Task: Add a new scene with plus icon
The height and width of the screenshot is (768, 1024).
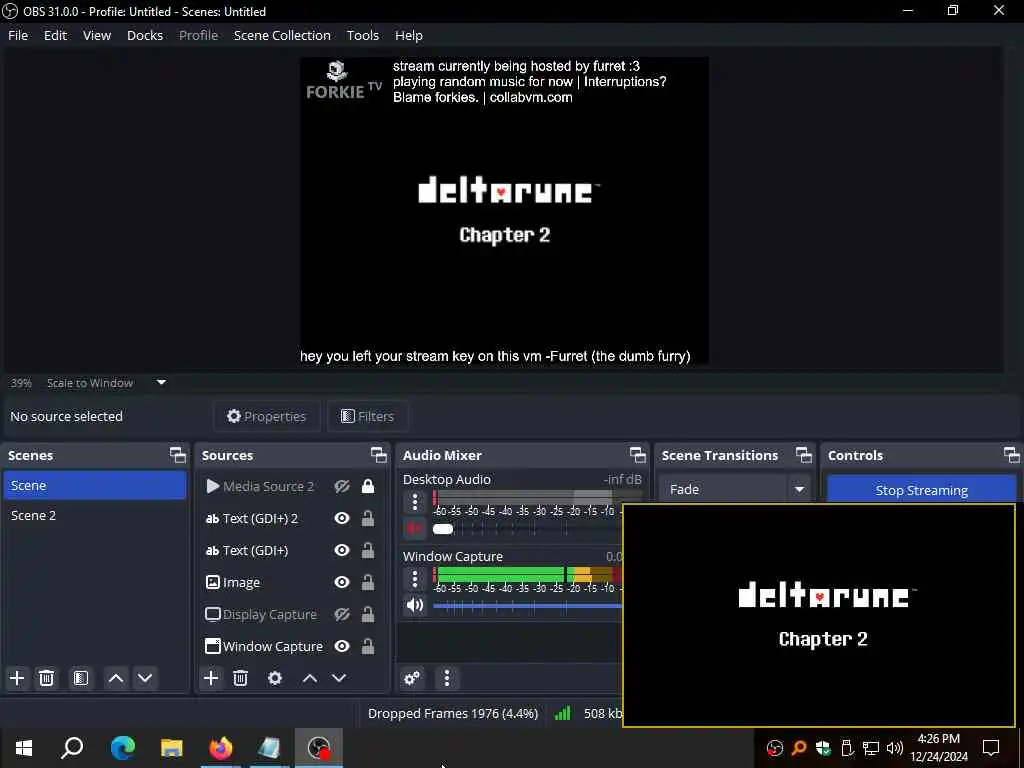Action: 17,678
